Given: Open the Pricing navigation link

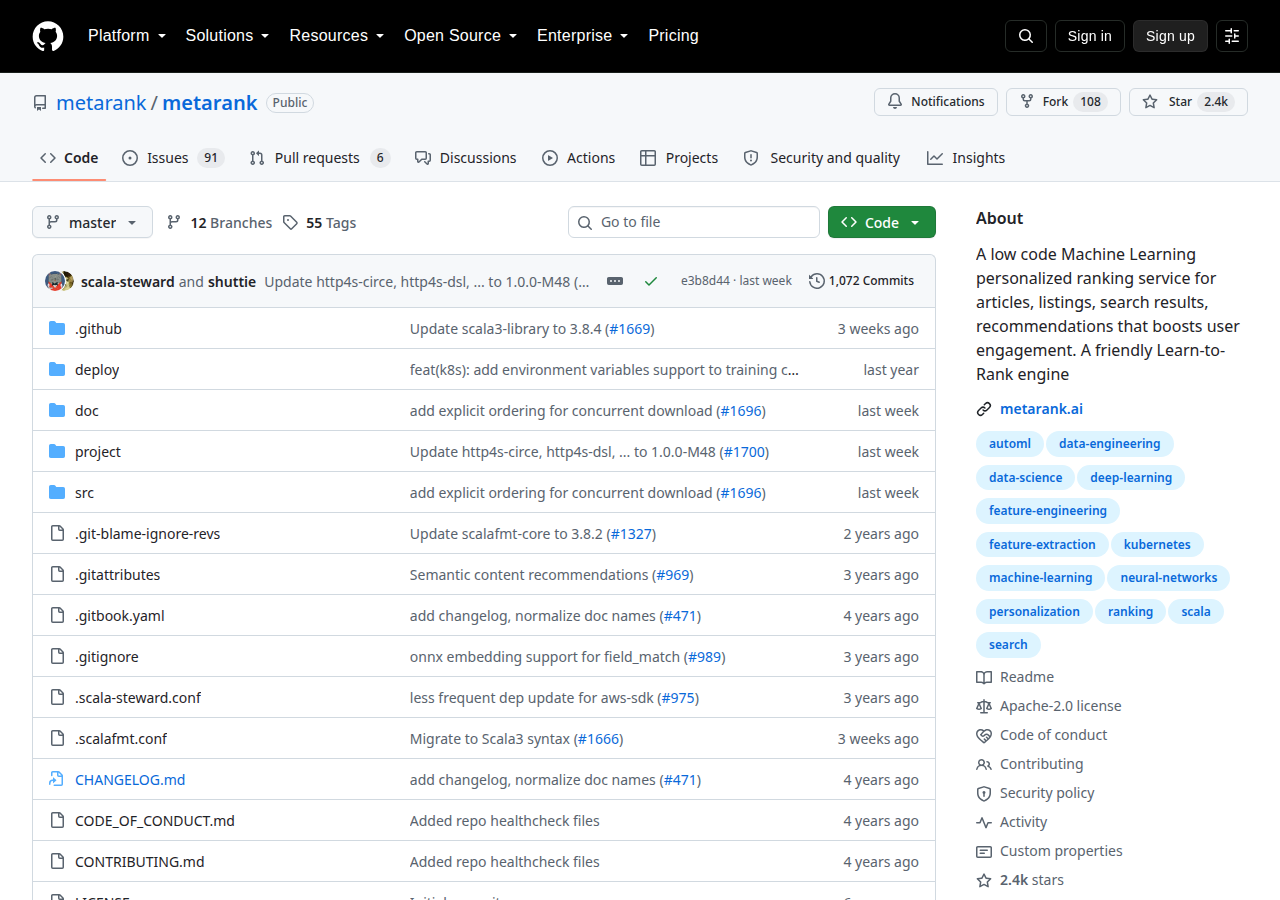Looking at the screenshot, I should click(x=673, y=36).
